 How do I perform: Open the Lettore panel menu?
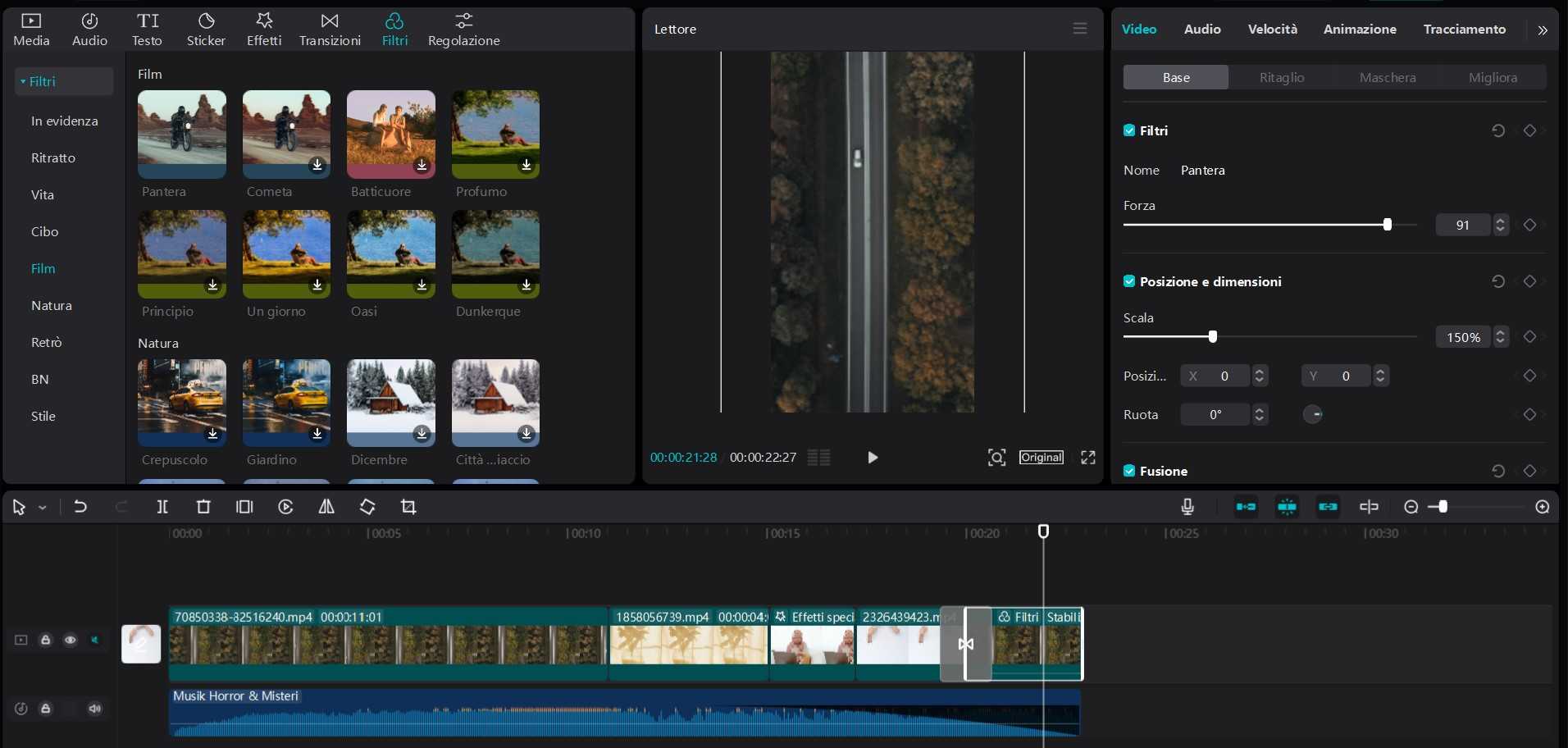[x=1080, y=29]
